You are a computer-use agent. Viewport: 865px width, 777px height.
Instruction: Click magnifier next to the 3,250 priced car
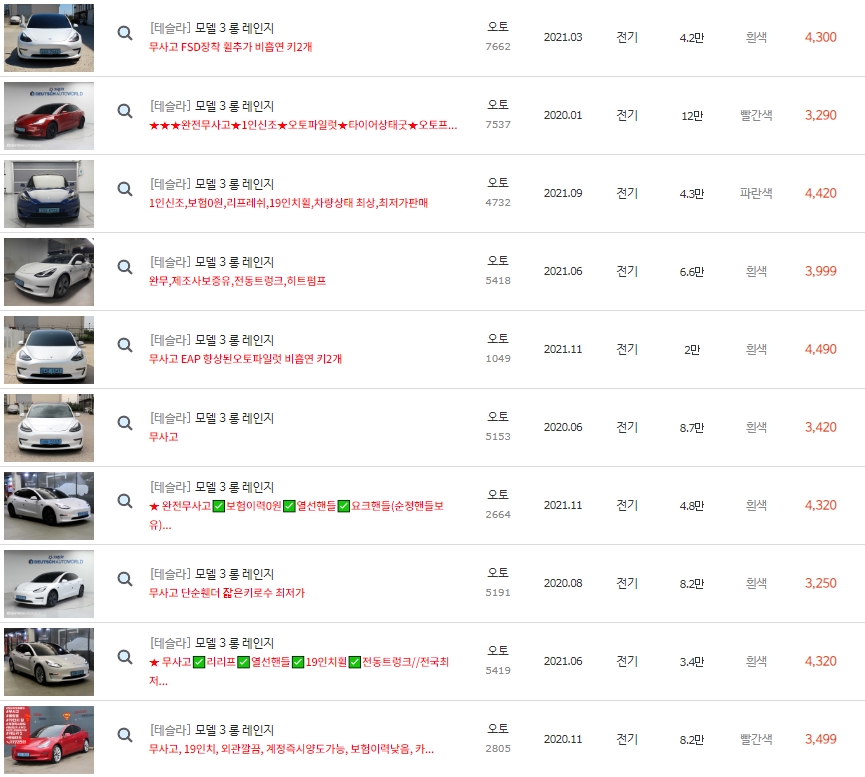click(x=124, y=577)
